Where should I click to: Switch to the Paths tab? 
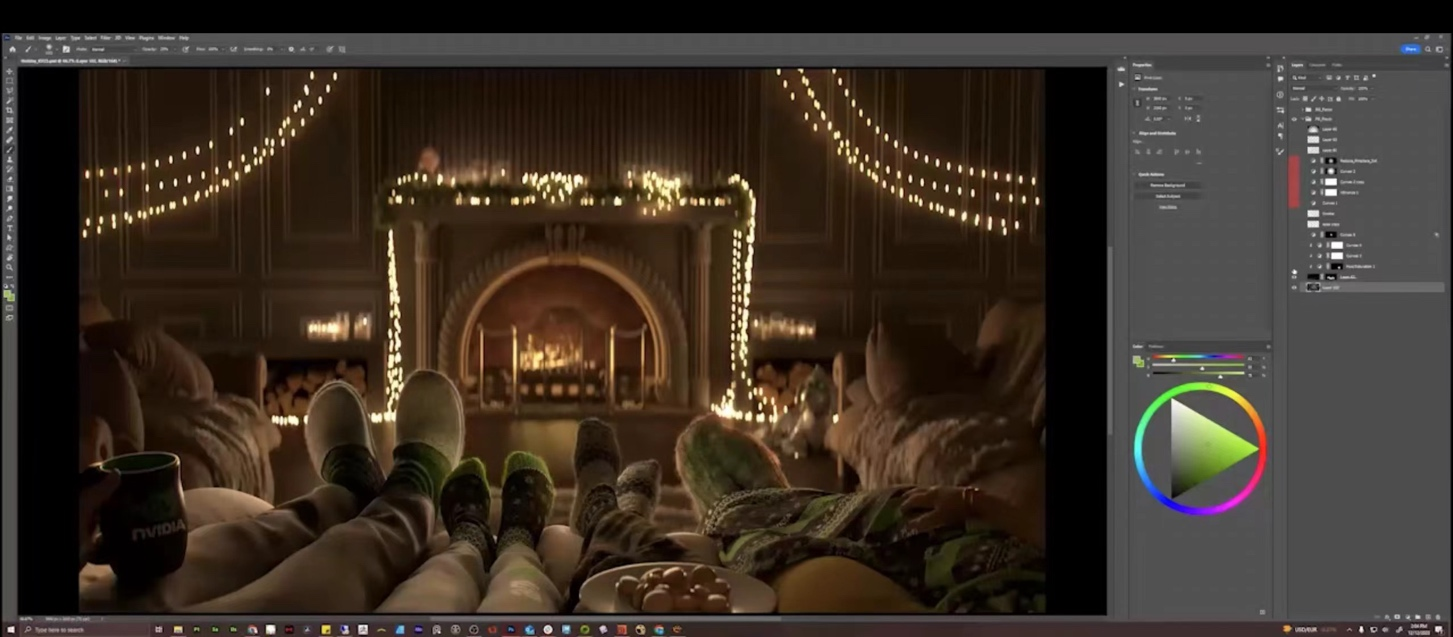[x=1337, y=65]
